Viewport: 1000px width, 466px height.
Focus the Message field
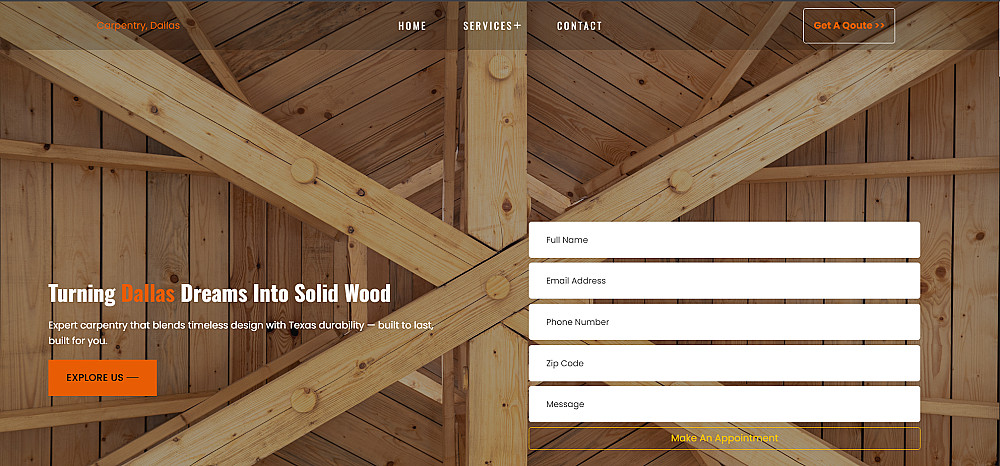[724, 404]
